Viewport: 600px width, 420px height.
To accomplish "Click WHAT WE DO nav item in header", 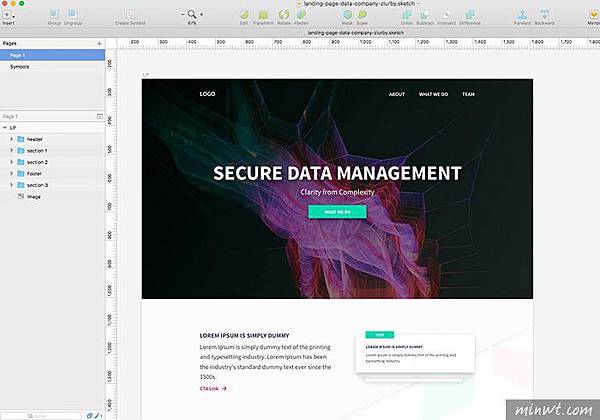I will tap(433, 94).
